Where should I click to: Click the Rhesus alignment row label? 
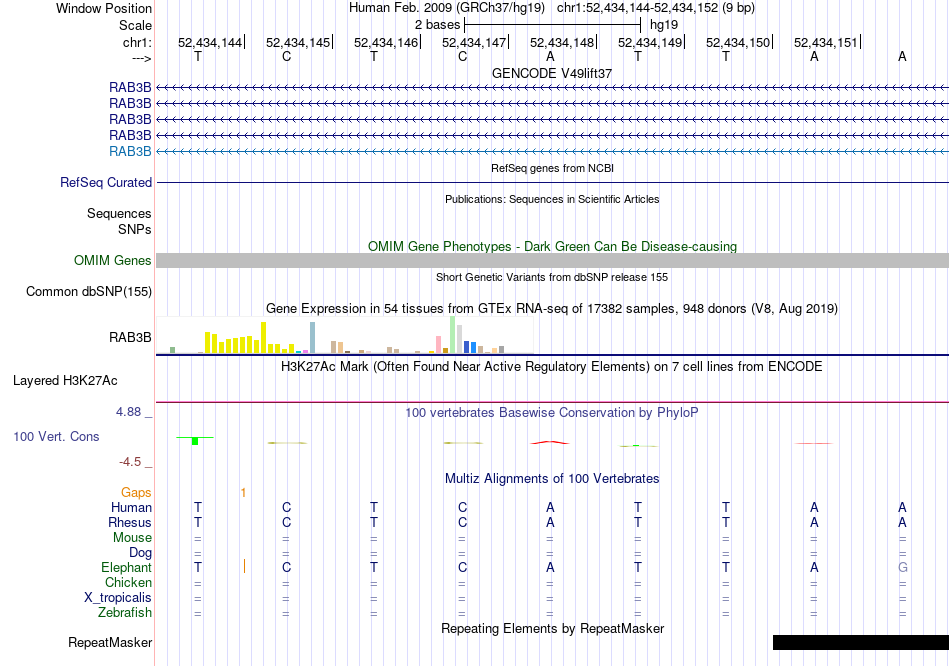[130, 522]
